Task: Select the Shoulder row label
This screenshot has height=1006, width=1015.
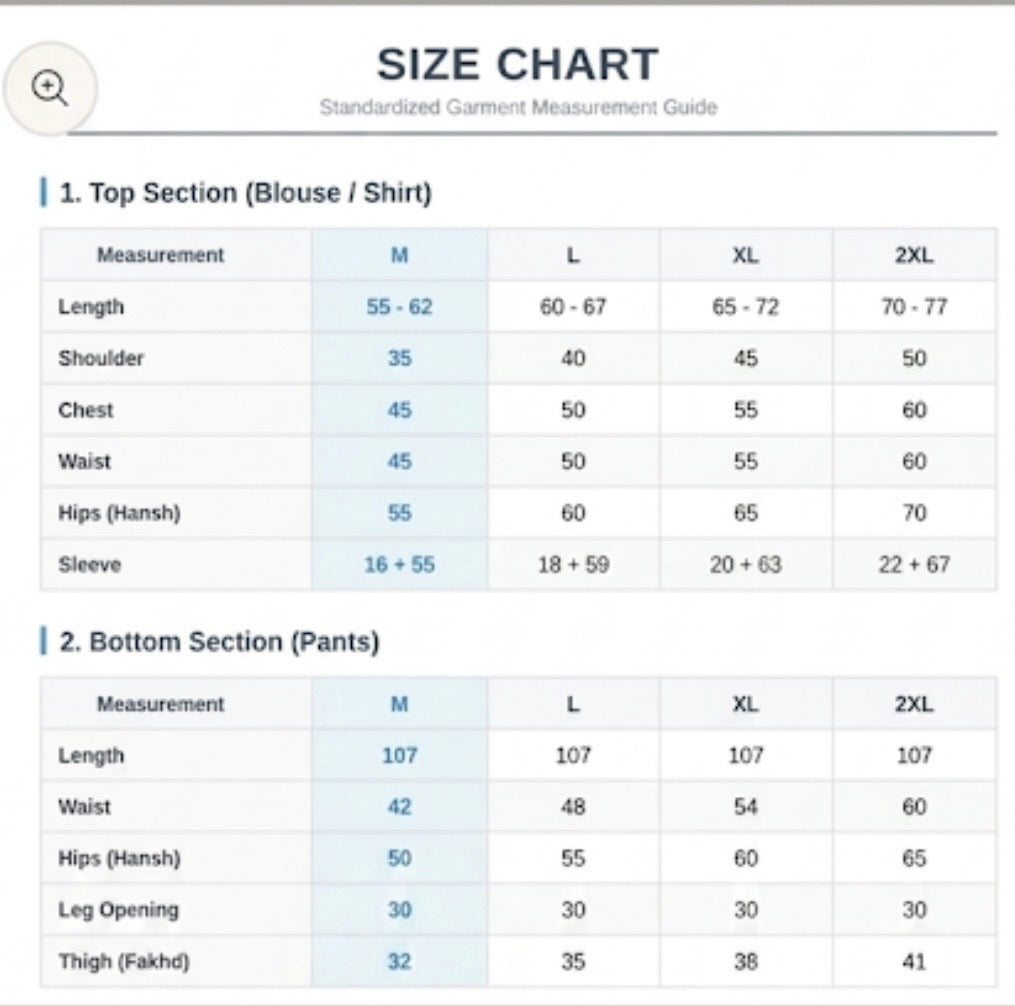Action: tap(101, 358)
